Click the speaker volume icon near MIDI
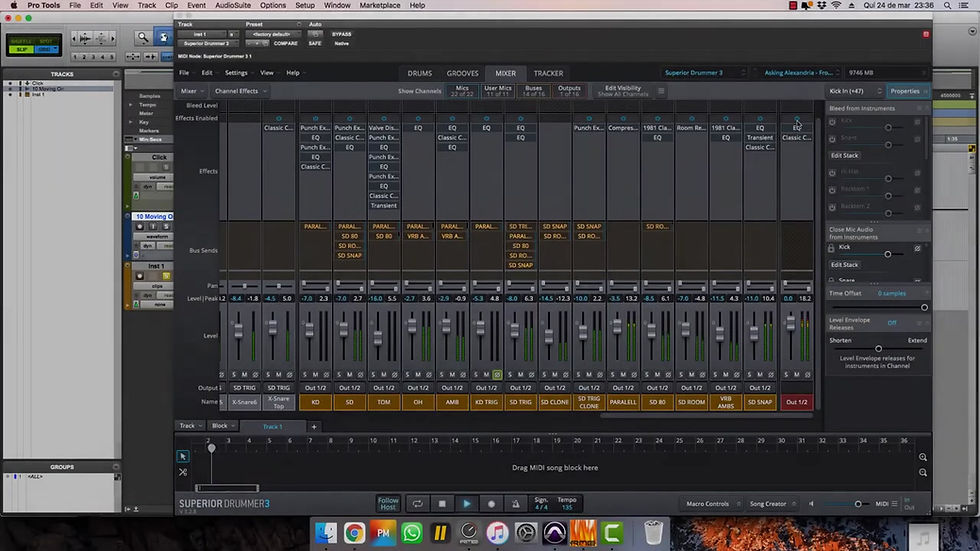The image size is (980, 551). pyautogui.click(x=811, y=504)
